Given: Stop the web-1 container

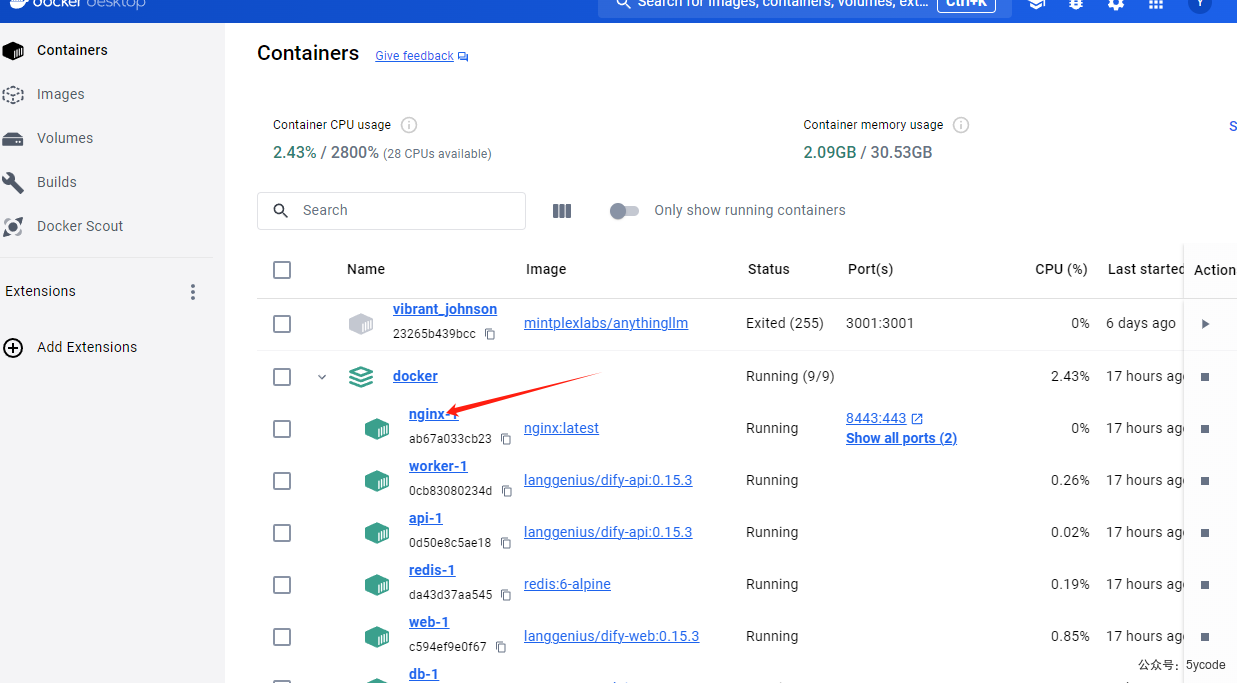Looking at the screenshot, I should (1205, 637).
